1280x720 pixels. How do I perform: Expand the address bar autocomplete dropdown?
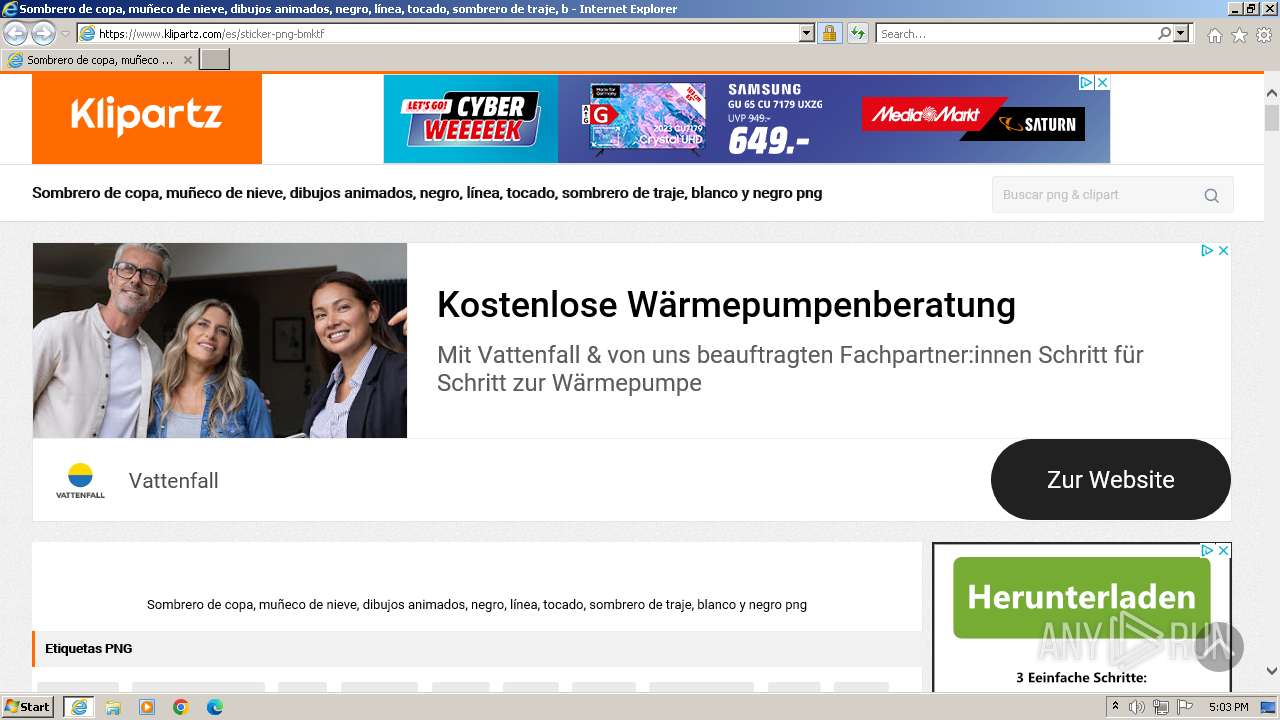tap(807, 34)
